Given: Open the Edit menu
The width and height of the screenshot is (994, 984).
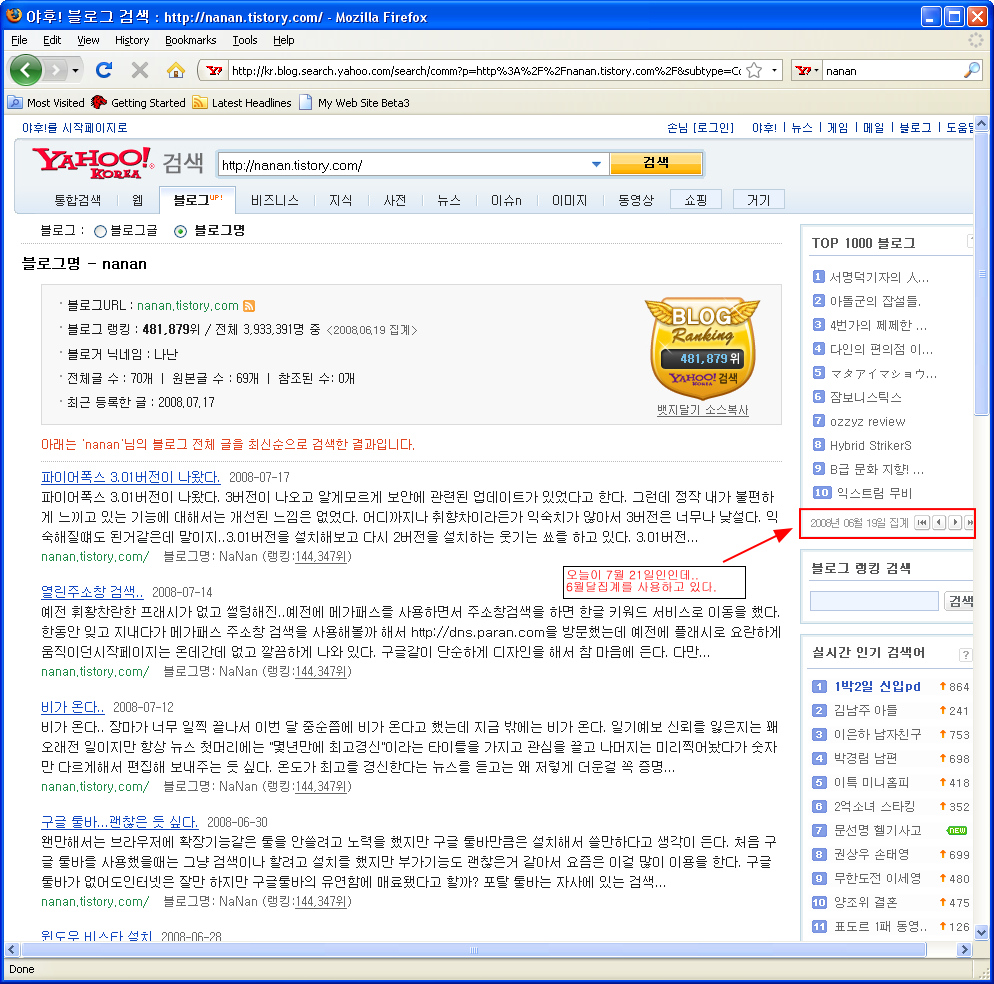Looking at the screenshot, I should click(52, 40).
